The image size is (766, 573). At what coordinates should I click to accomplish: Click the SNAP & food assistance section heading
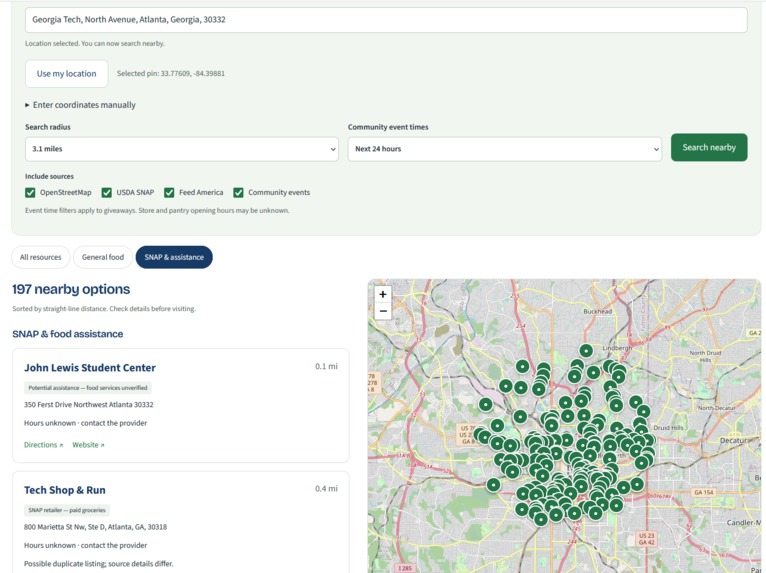(68, 334)
